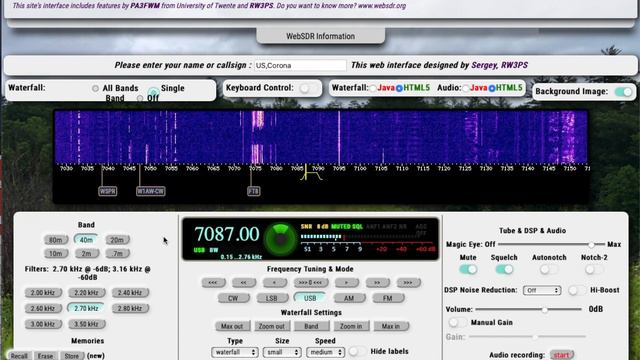The image size is (640, 360).
Task: Choose Java for Audio
Action: tap(465, 88)
